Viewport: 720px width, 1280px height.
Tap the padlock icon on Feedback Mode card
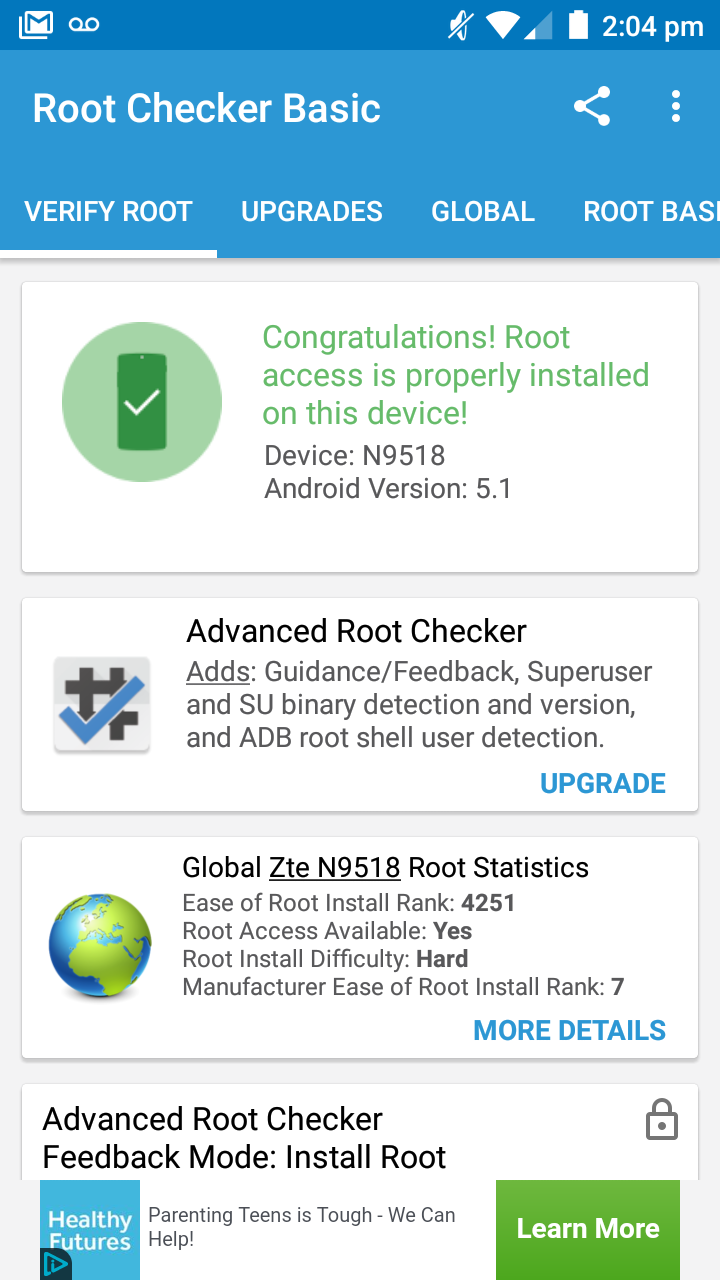pyautogui.click(x=662, y=1119)
